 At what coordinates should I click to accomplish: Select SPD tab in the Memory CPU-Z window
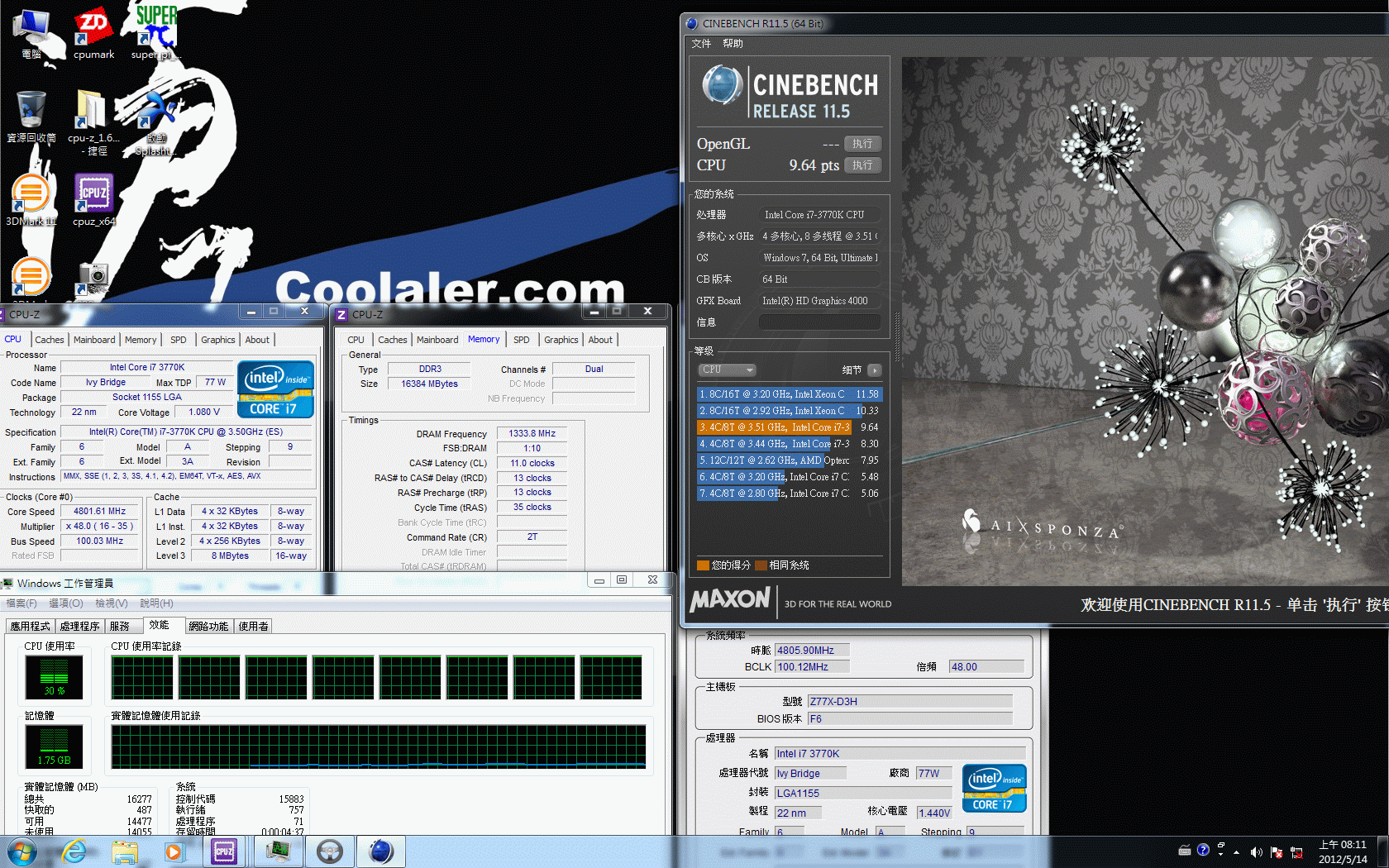[522, 340]
